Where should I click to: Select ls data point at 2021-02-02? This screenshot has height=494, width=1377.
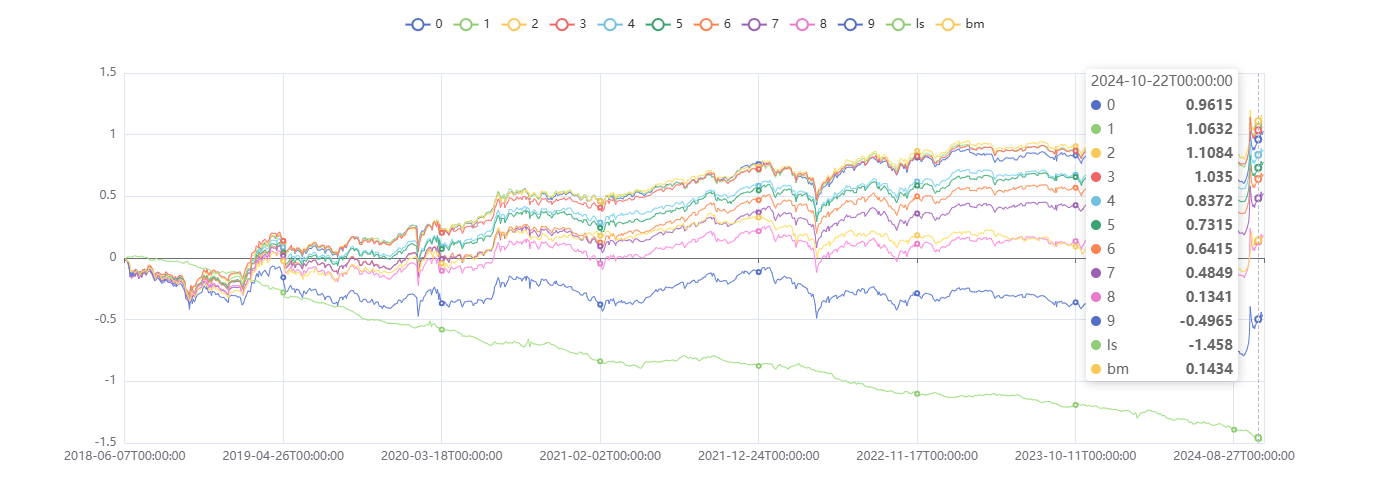600,361
